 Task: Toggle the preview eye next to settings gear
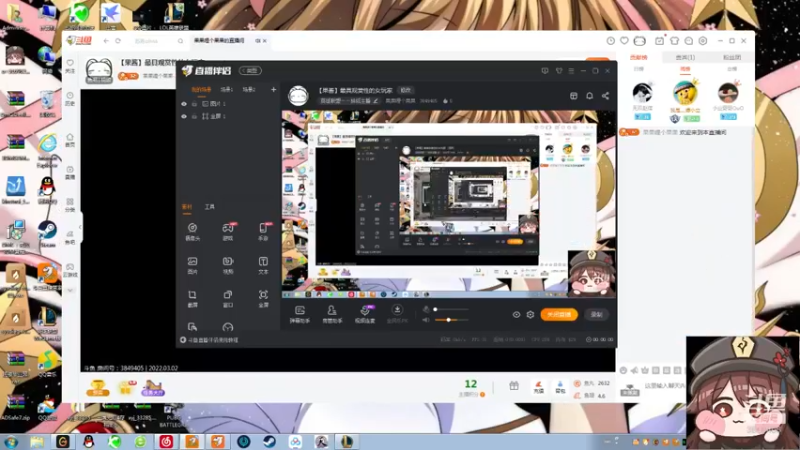tap(516, 315)
